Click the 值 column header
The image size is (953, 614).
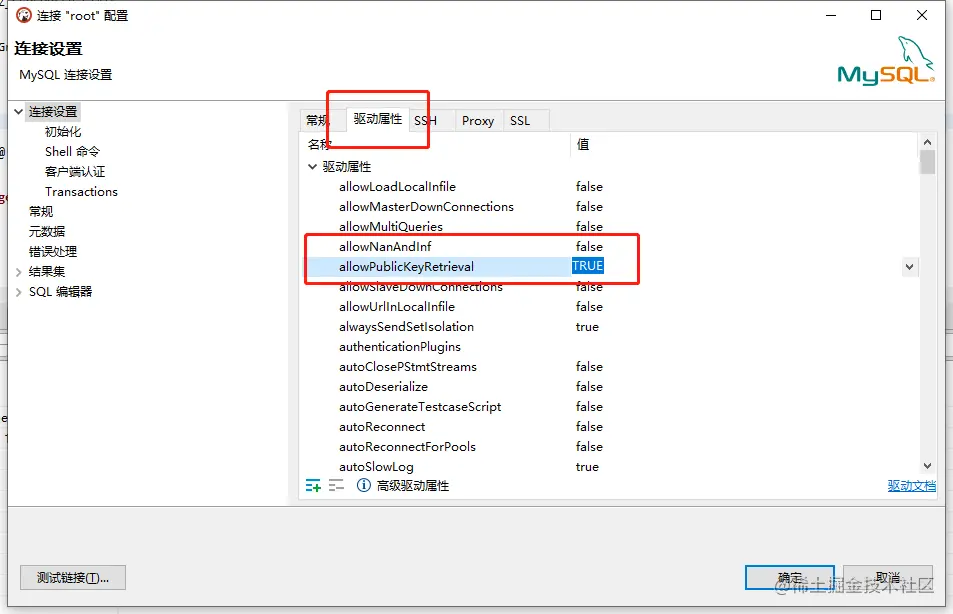point(583,144)
